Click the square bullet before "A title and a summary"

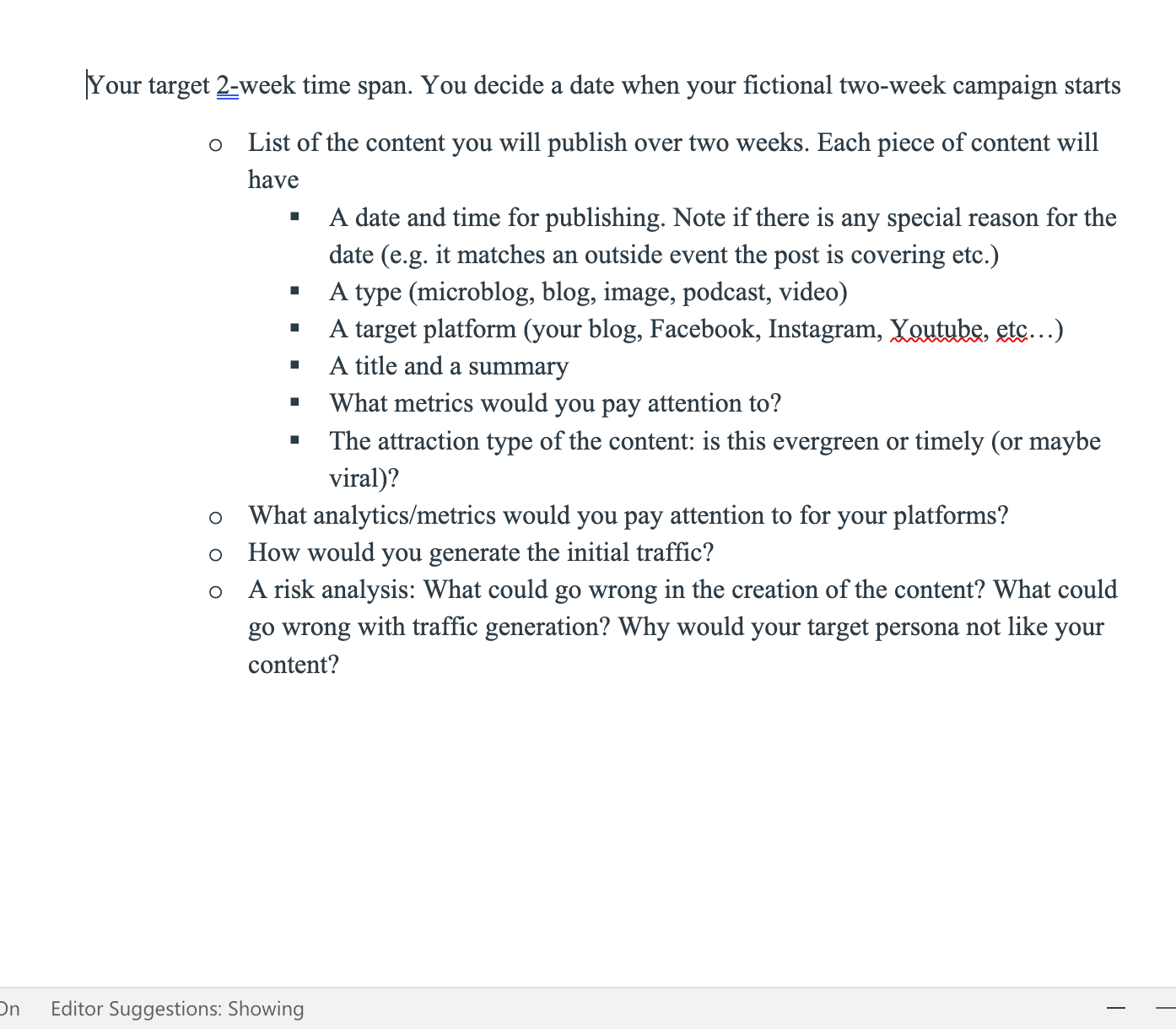295,366
